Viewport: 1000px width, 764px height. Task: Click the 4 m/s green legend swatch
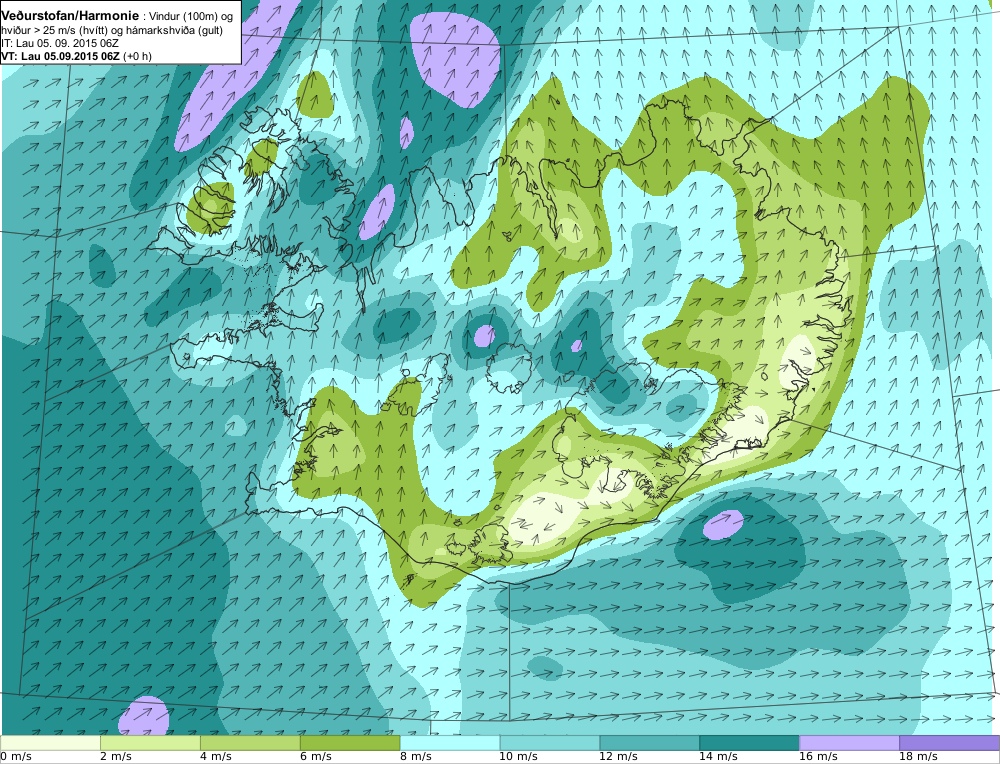click(250, 742)
